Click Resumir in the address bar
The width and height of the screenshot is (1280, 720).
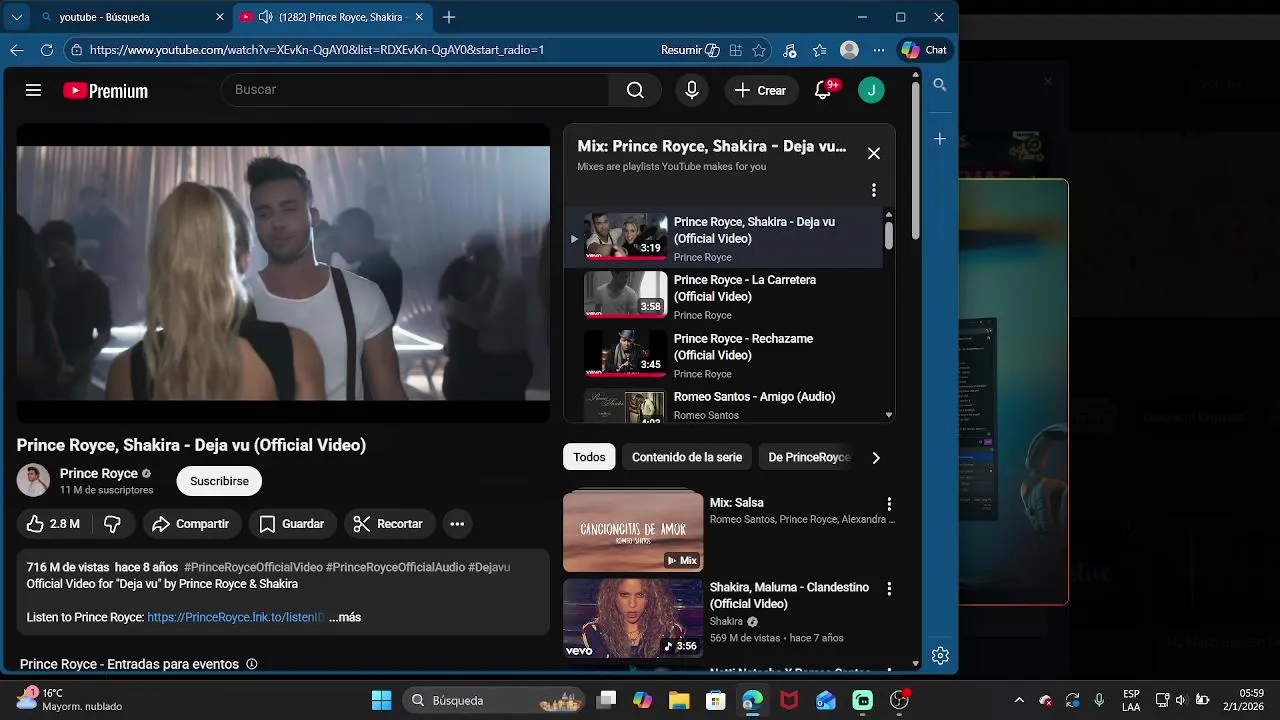(690, 50)
